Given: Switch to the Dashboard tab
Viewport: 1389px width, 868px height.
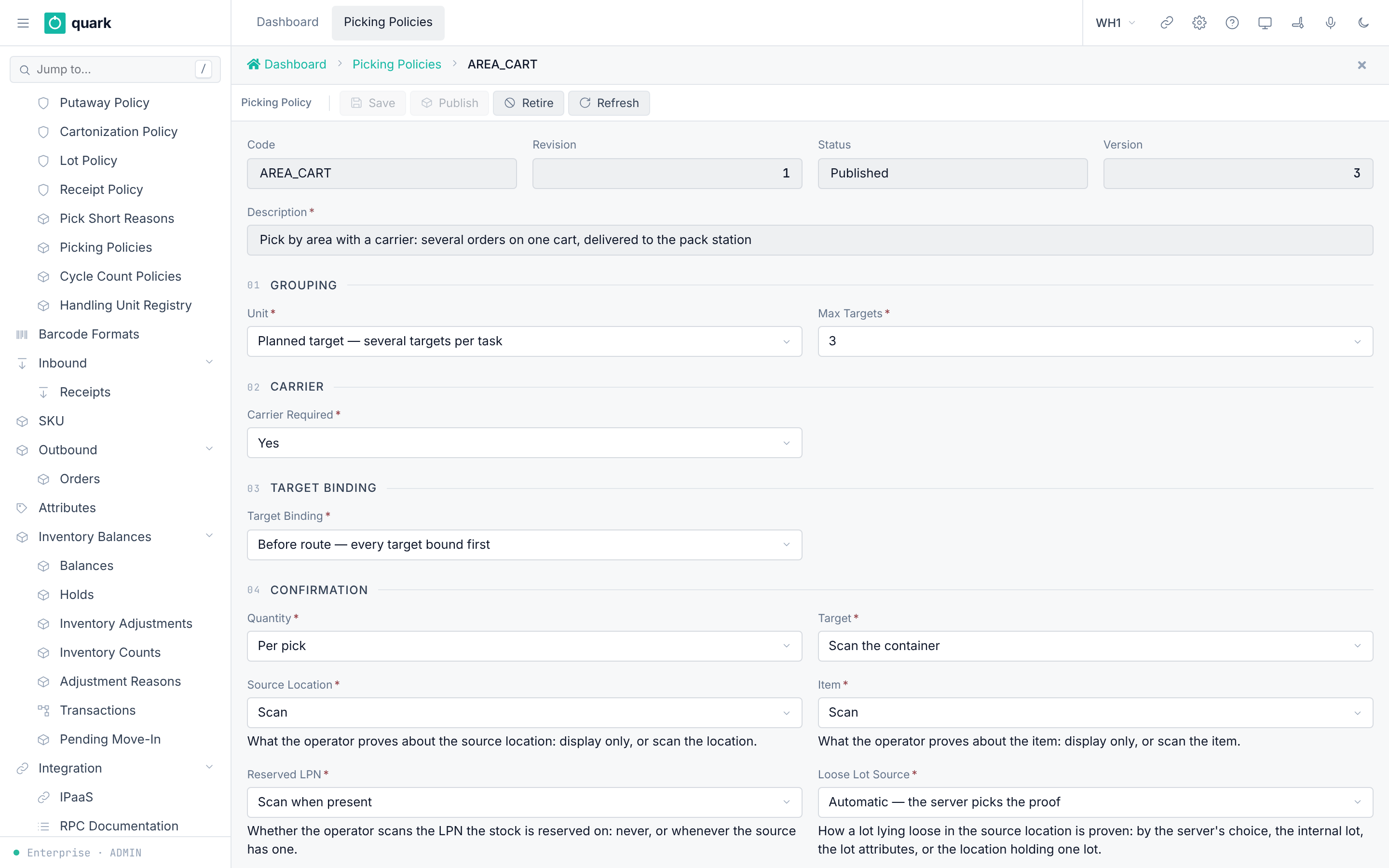Looking at the screenshot, I should (x=287, y=22).
